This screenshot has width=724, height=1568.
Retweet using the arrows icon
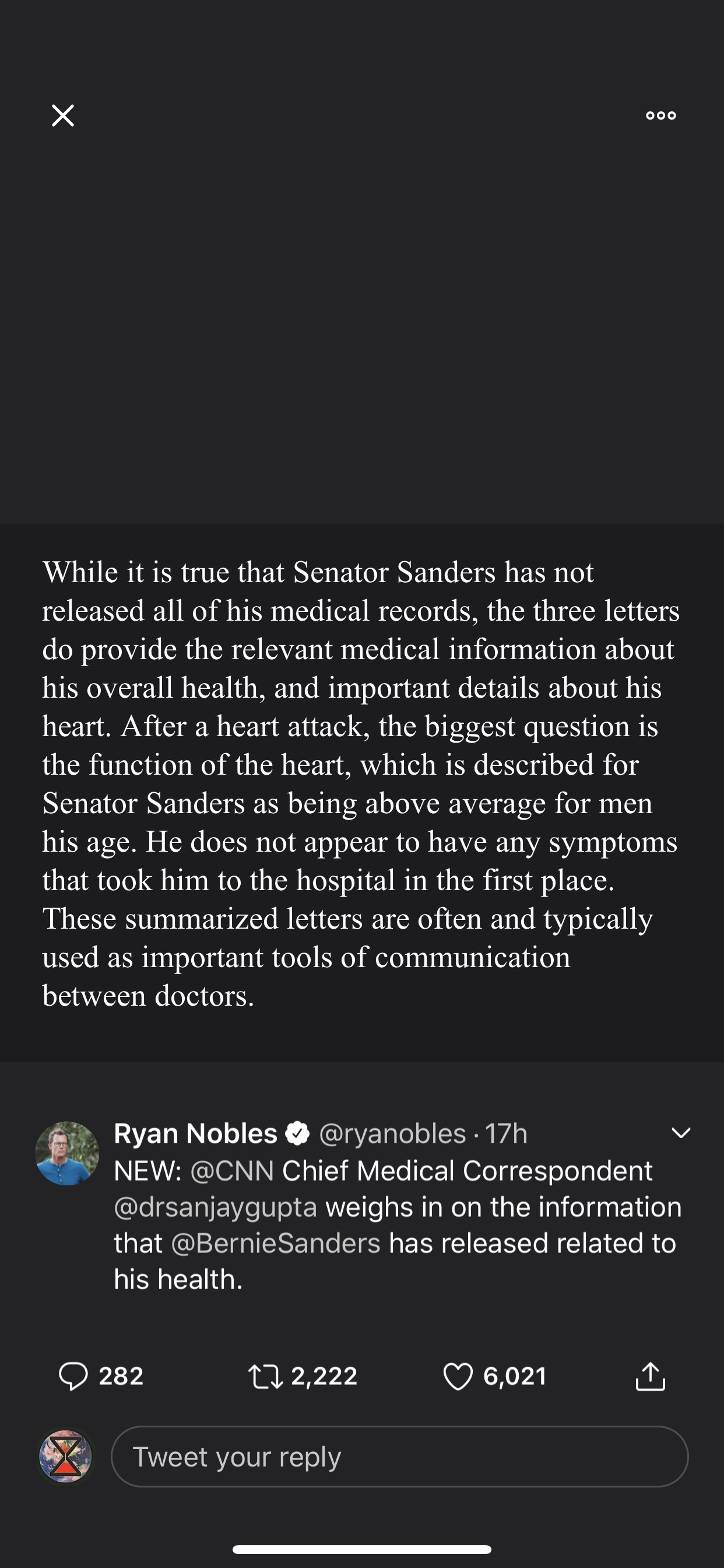266,1376
